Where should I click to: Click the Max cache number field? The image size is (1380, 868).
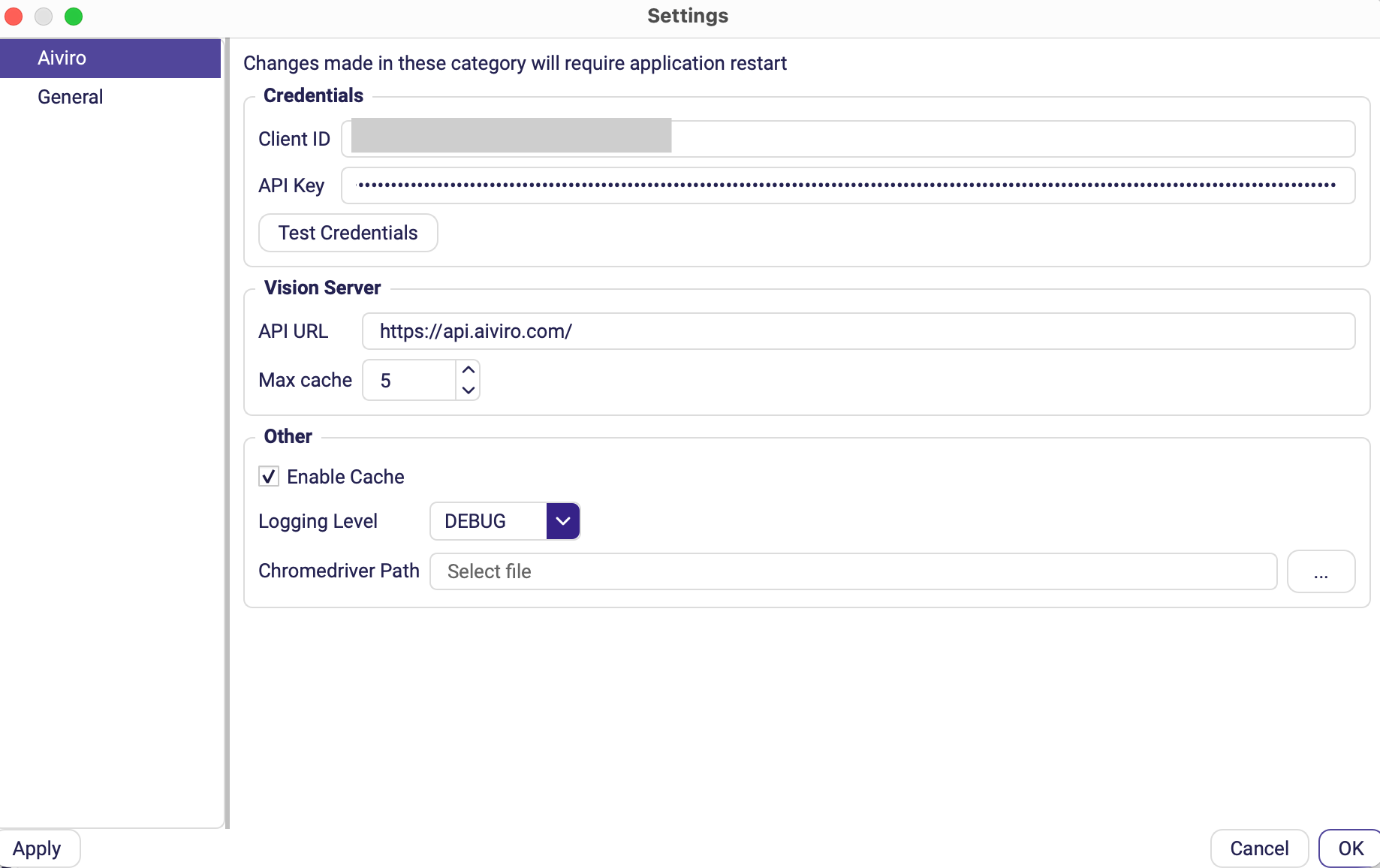tap(409, 380)
